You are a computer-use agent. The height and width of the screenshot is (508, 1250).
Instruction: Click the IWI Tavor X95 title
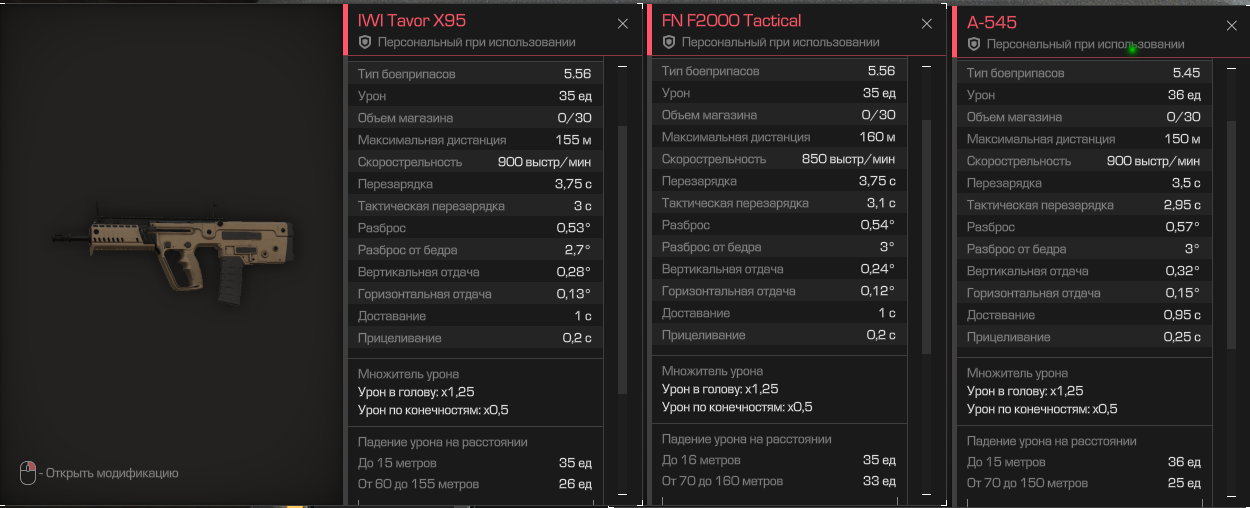click(411, 20)
